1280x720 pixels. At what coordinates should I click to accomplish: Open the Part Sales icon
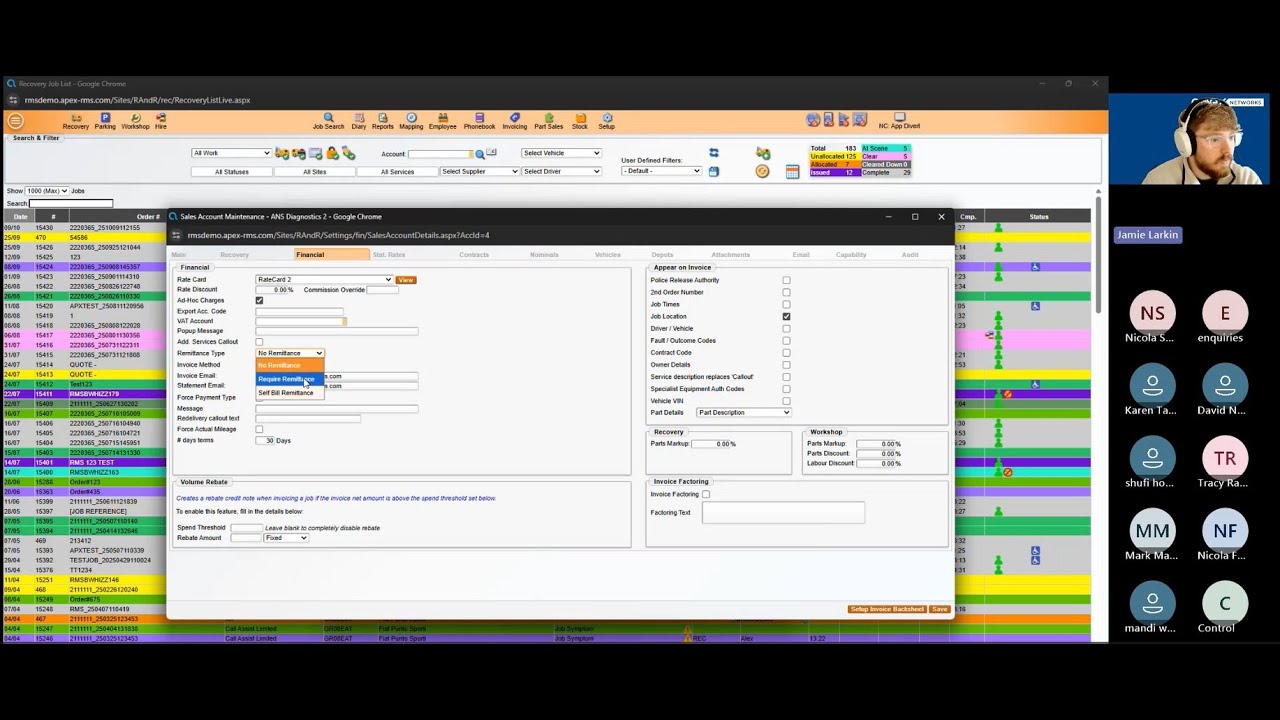(548, 121)
